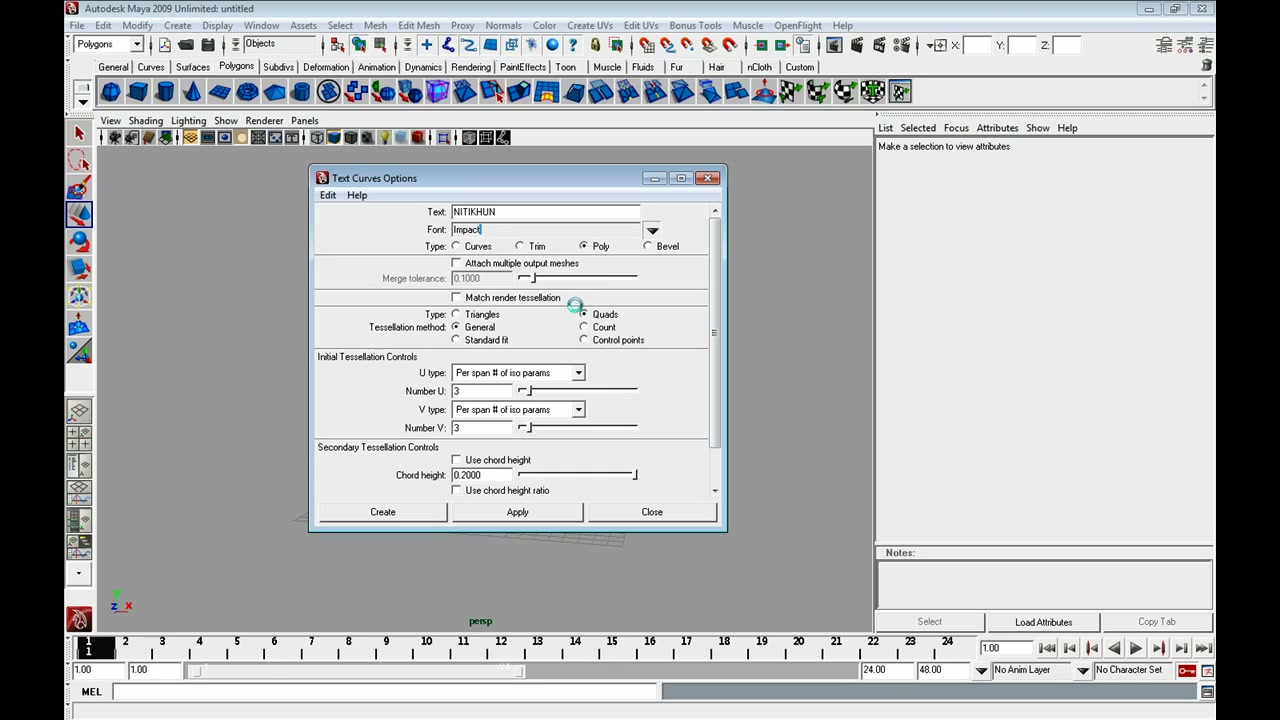Expand the shelf options arrow
1280x720 pixels.
click(83, 102)
